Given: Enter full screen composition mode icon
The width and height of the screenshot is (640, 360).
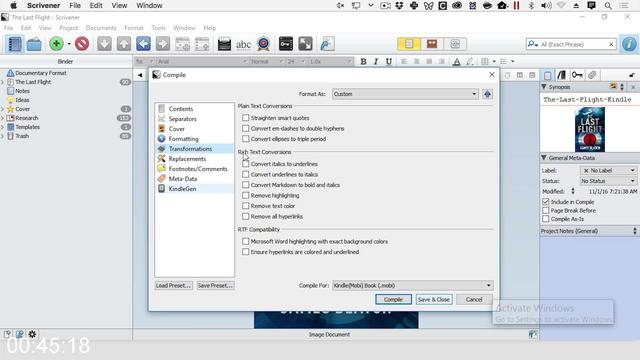Looking at the screenshot, I should (305, 44).
